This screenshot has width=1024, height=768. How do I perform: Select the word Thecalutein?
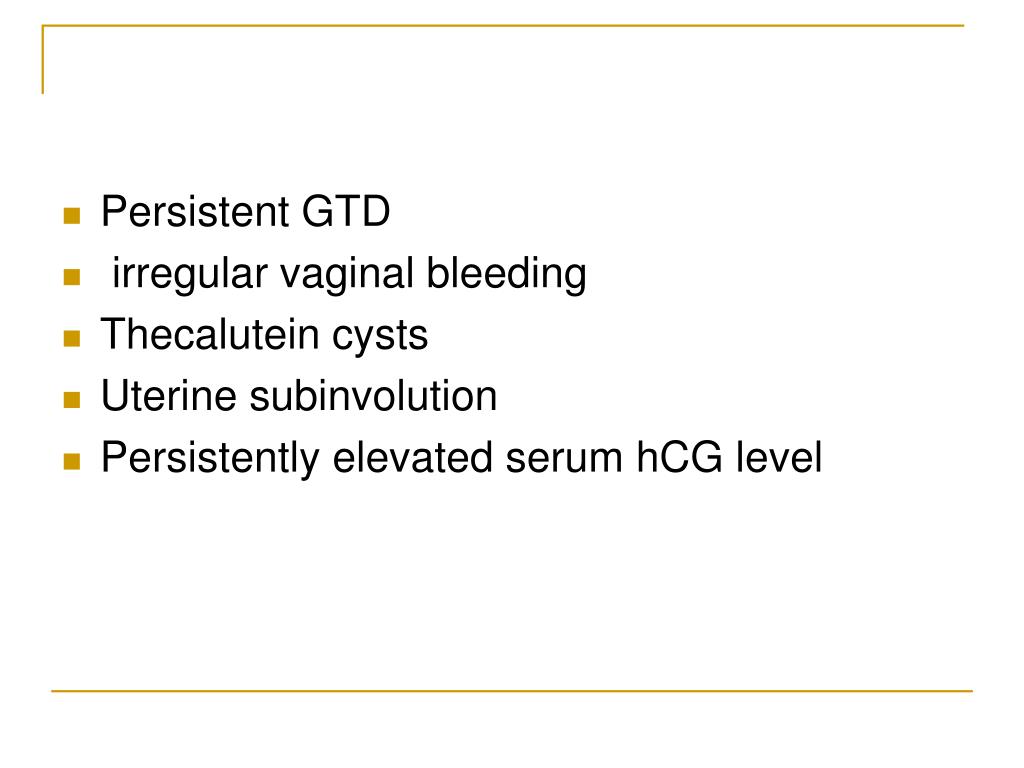(x=210, y=335)
